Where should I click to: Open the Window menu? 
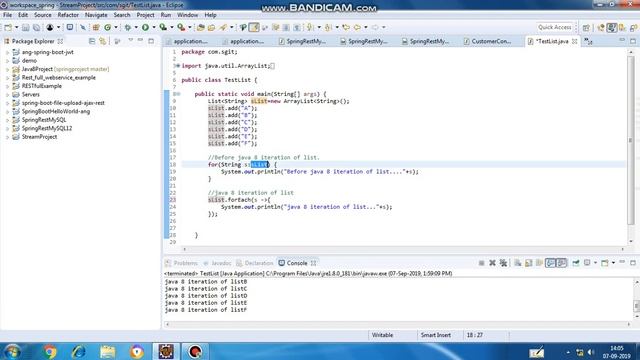point(187,15)
